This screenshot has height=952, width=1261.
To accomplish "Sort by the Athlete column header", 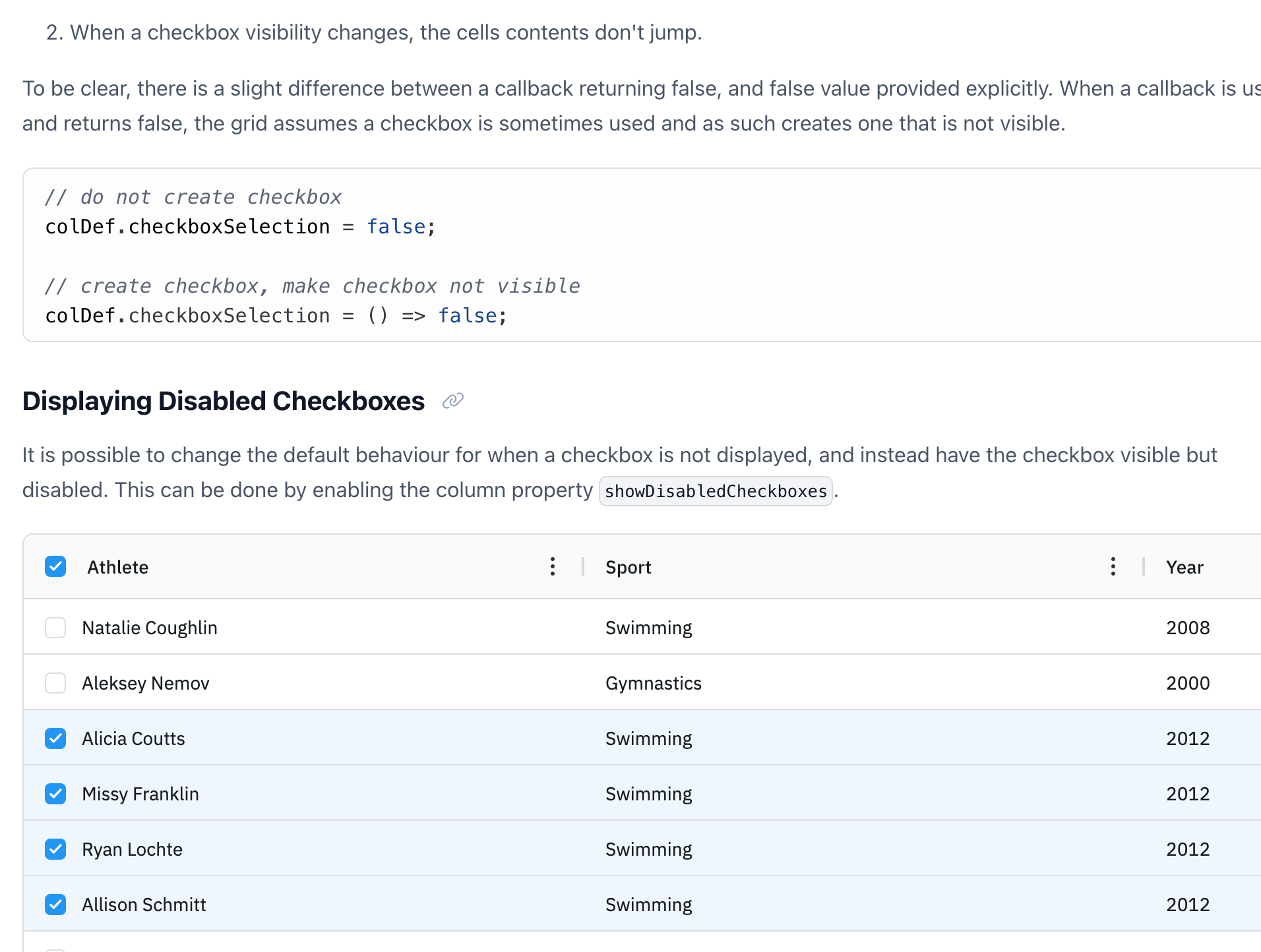I will point(118,567).
